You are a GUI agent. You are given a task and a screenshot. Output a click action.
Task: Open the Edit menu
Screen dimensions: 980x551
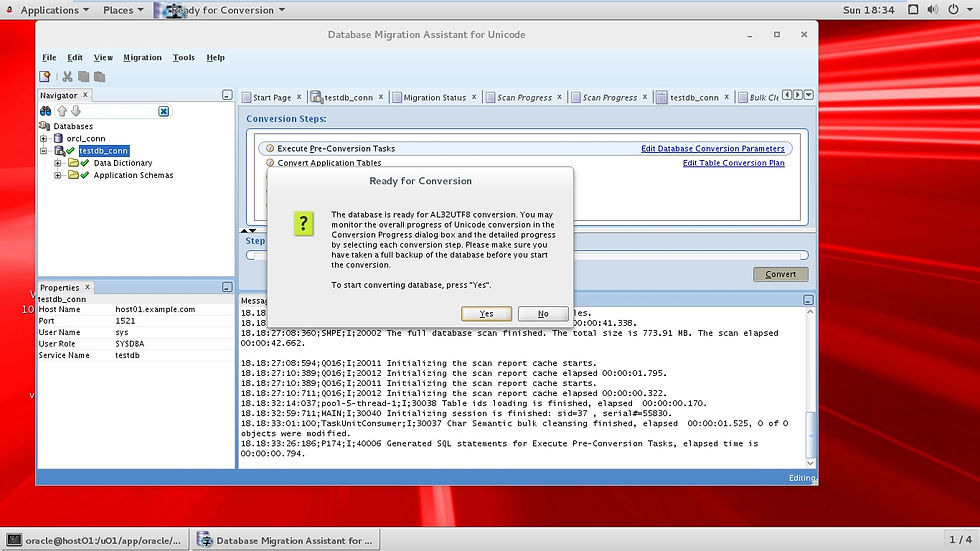pos(75,57)
